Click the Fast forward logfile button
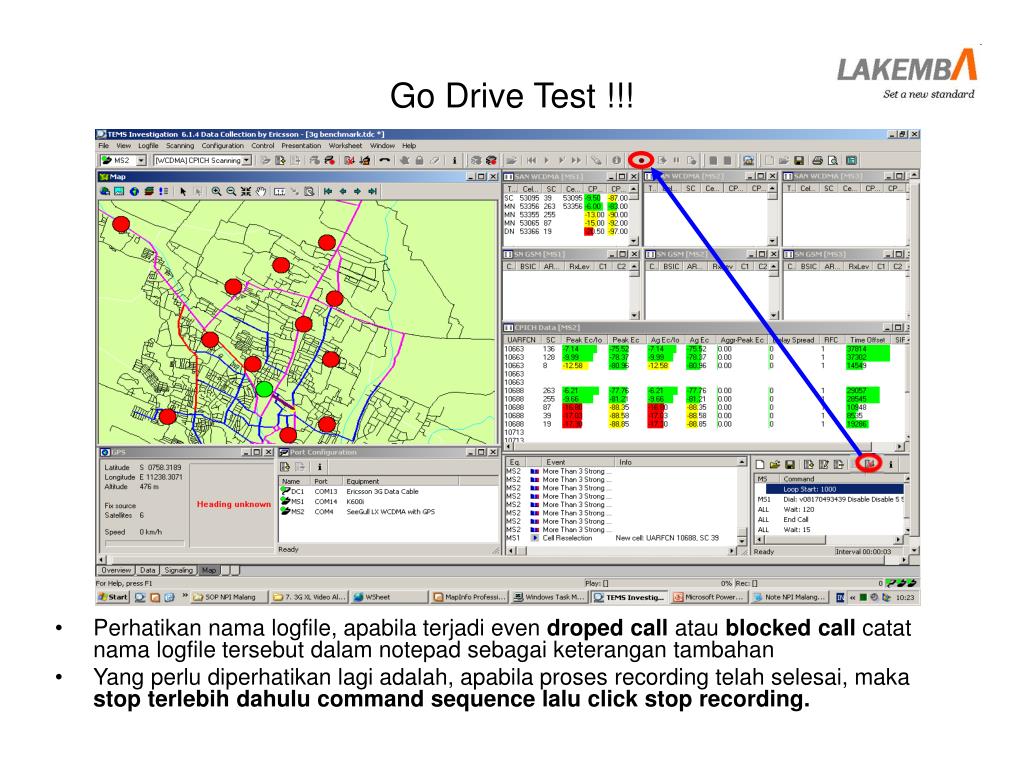1024x768 pixels. [576, 160]
